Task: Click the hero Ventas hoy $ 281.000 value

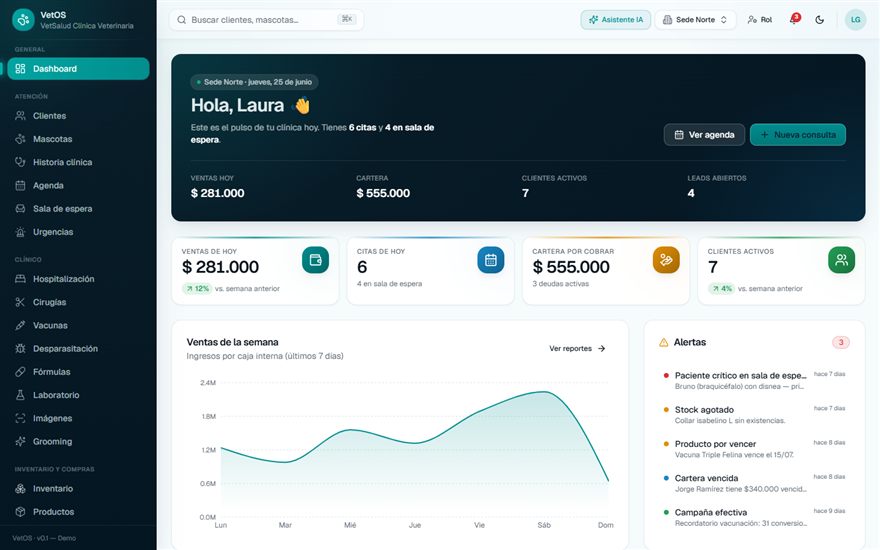Action: [x=217, y=193]
